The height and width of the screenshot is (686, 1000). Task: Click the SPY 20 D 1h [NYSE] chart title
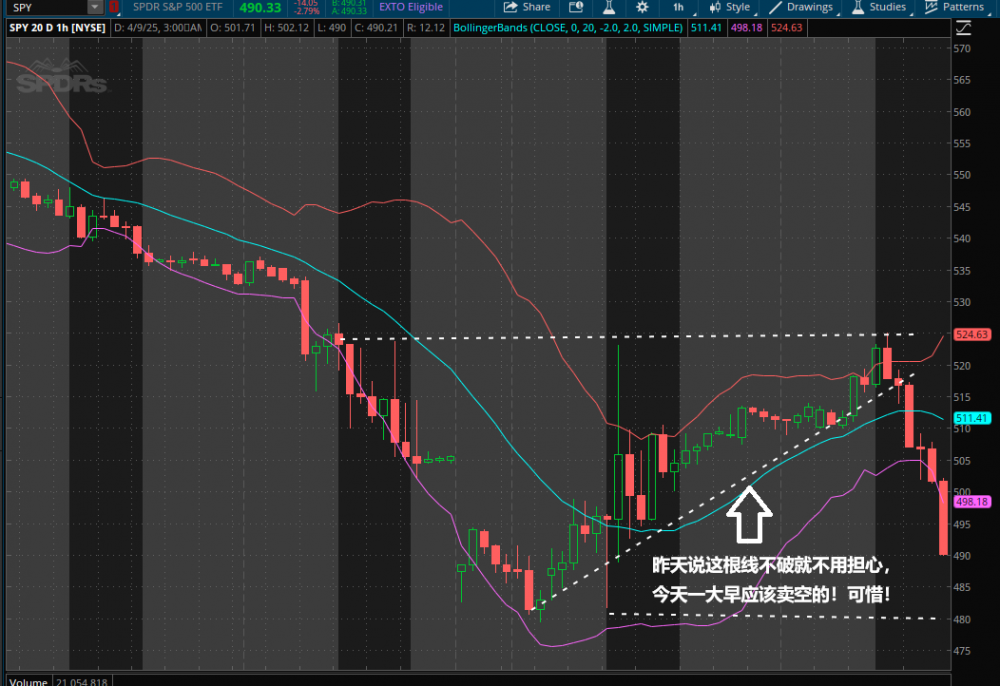(x=56, y=28)
